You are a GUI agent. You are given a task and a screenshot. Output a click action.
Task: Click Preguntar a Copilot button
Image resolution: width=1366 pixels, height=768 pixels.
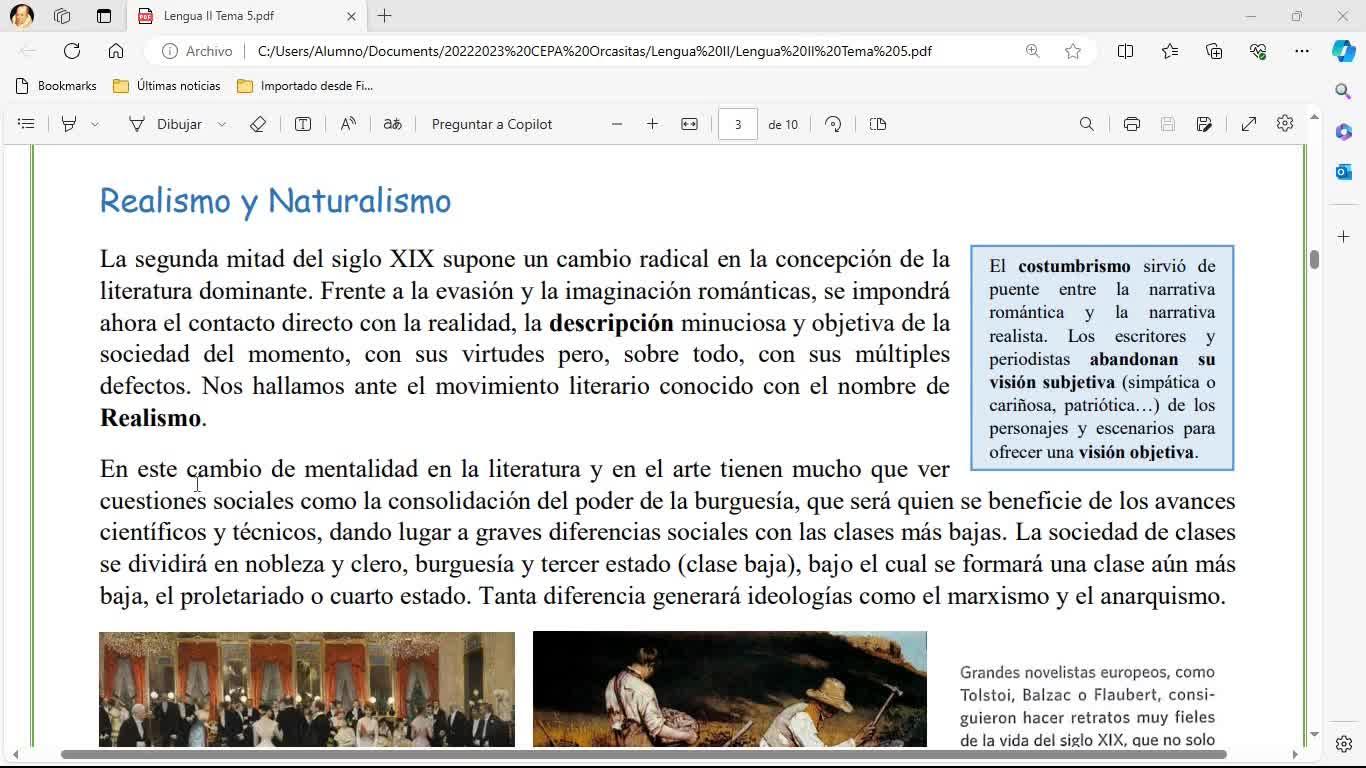(491, 124)
